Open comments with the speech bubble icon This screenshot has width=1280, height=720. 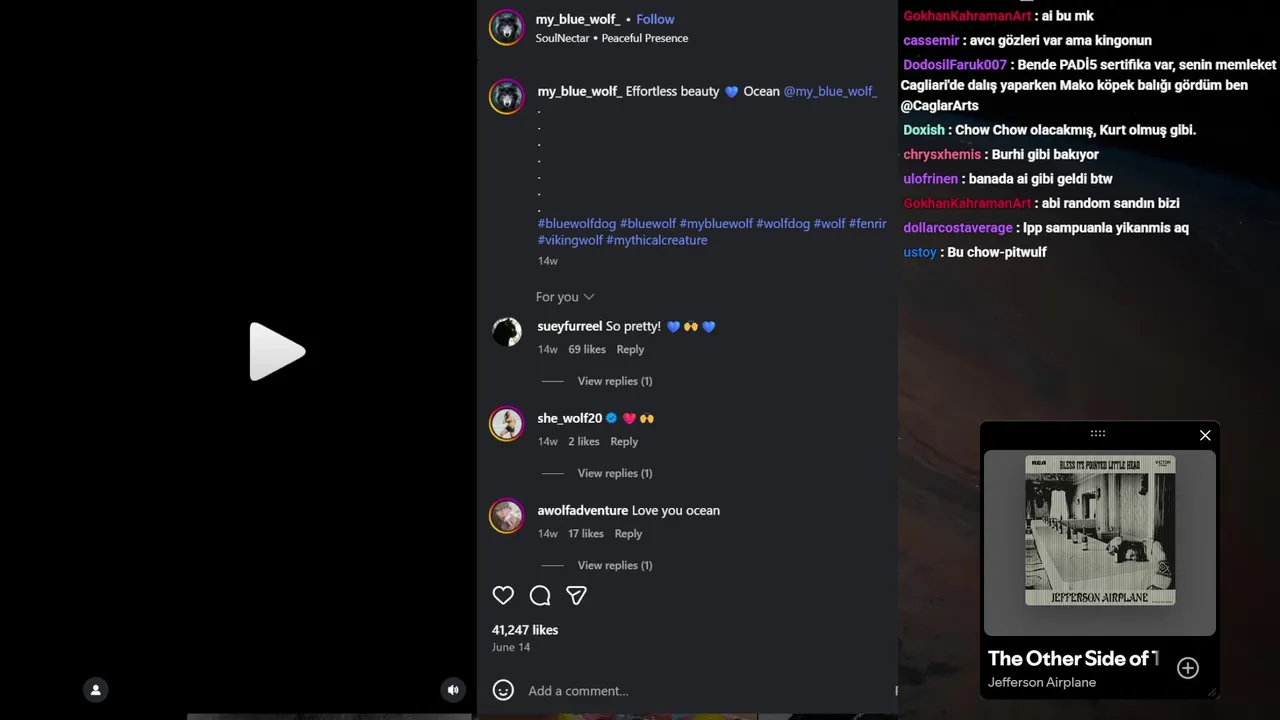540,596
